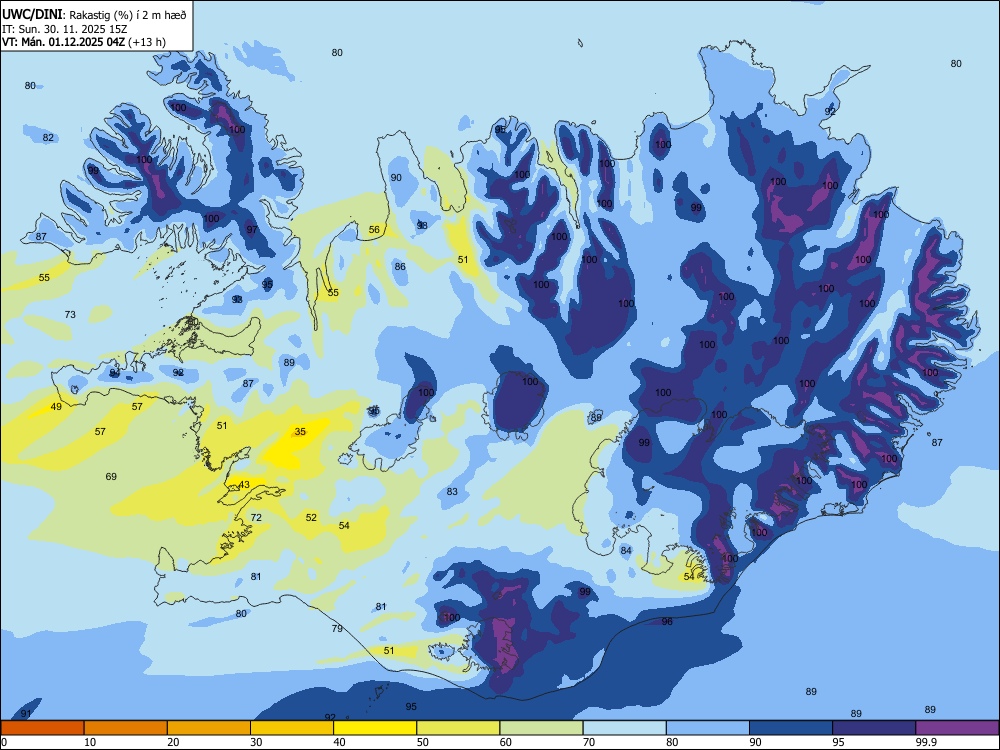The height and width of the screenshot is (750, 1000).
Task: Select the light blue 70–80 legend swatch
Action: click(624, 728)
